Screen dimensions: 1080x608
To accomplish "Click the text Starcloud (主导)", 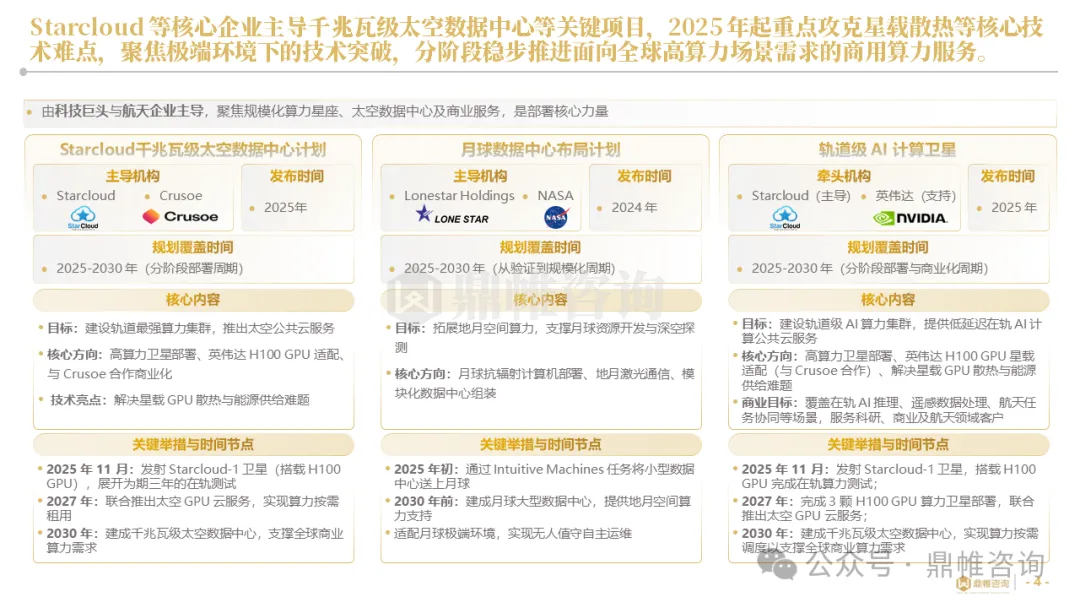I will point(801,196).
